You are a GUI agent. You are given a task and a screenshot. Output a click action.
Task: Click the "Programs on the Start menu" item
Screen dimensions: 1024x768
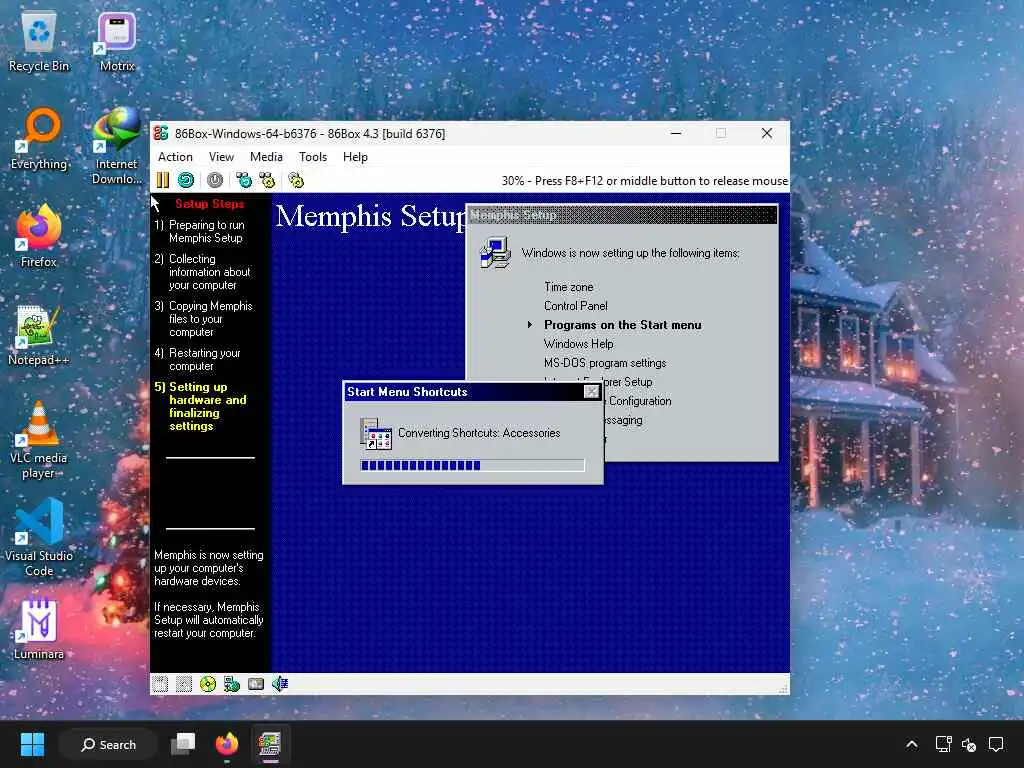pos(622,325)
